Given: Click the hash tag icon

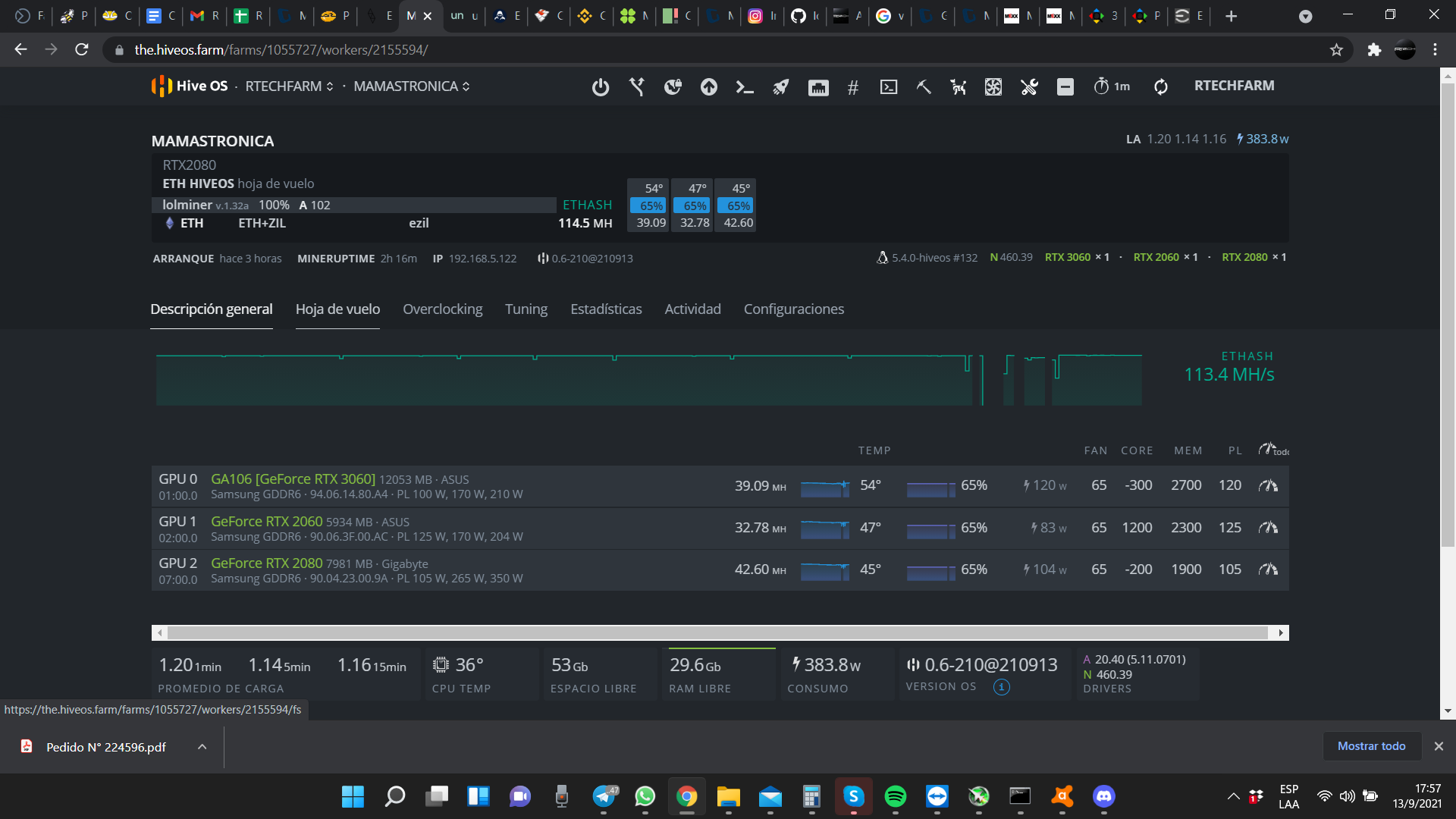Looking at the screenshot, I should [x=853, y=87].
